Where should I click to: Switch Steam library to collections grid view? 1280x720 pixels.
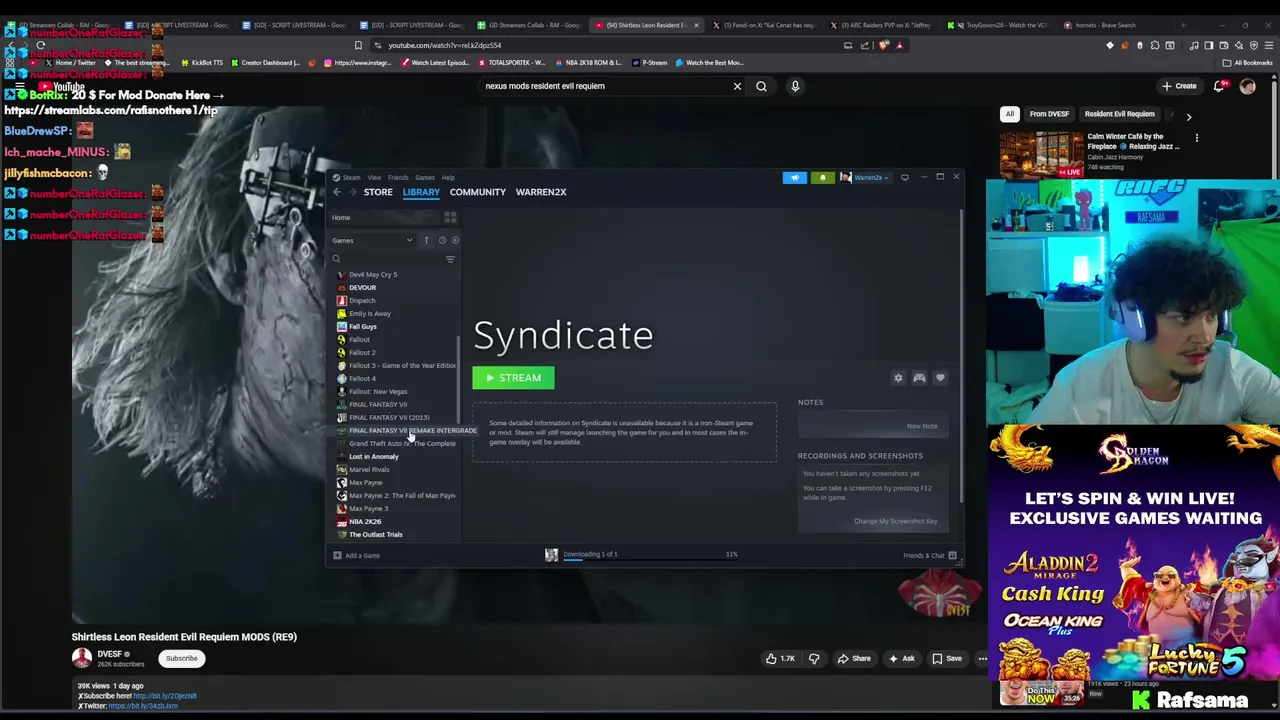click(450, 217)
